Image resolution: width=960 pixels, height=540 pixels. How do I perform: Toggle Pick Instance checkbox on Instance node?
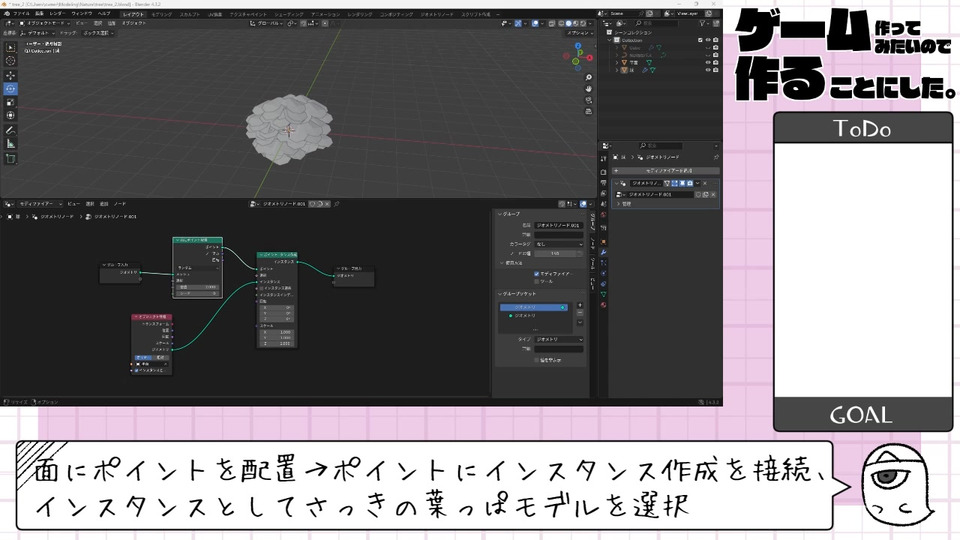coord(261,288)
